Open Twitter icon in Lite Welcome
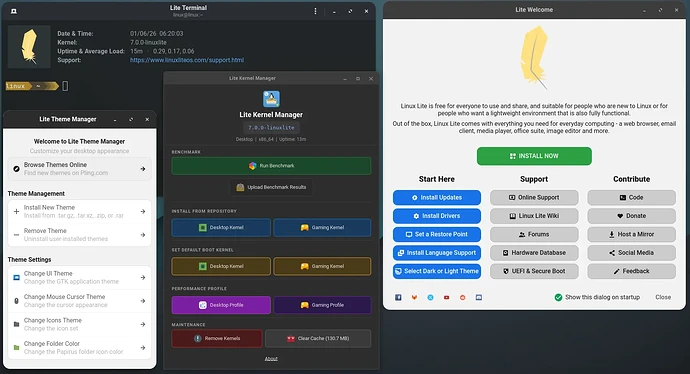Image resolution: width=690 pixels, height=374 pixels. click(x=430, y=297)
